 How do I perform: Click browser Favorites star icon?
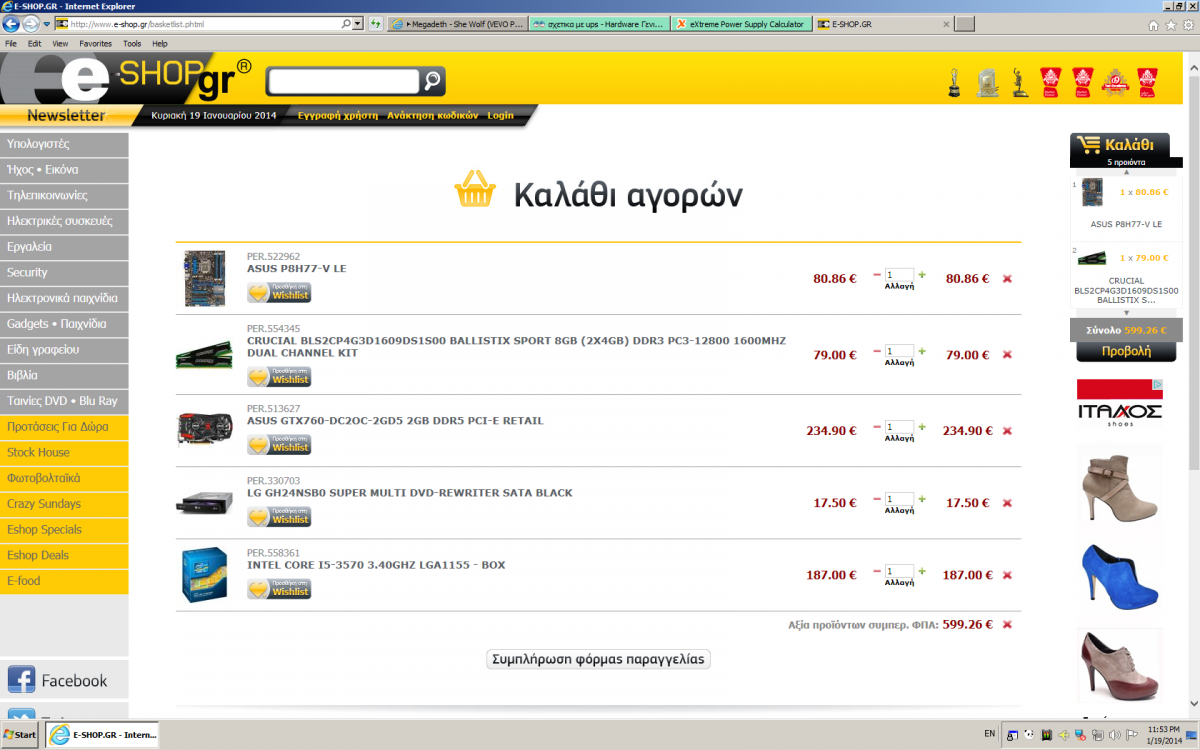tap(1171, 25)
